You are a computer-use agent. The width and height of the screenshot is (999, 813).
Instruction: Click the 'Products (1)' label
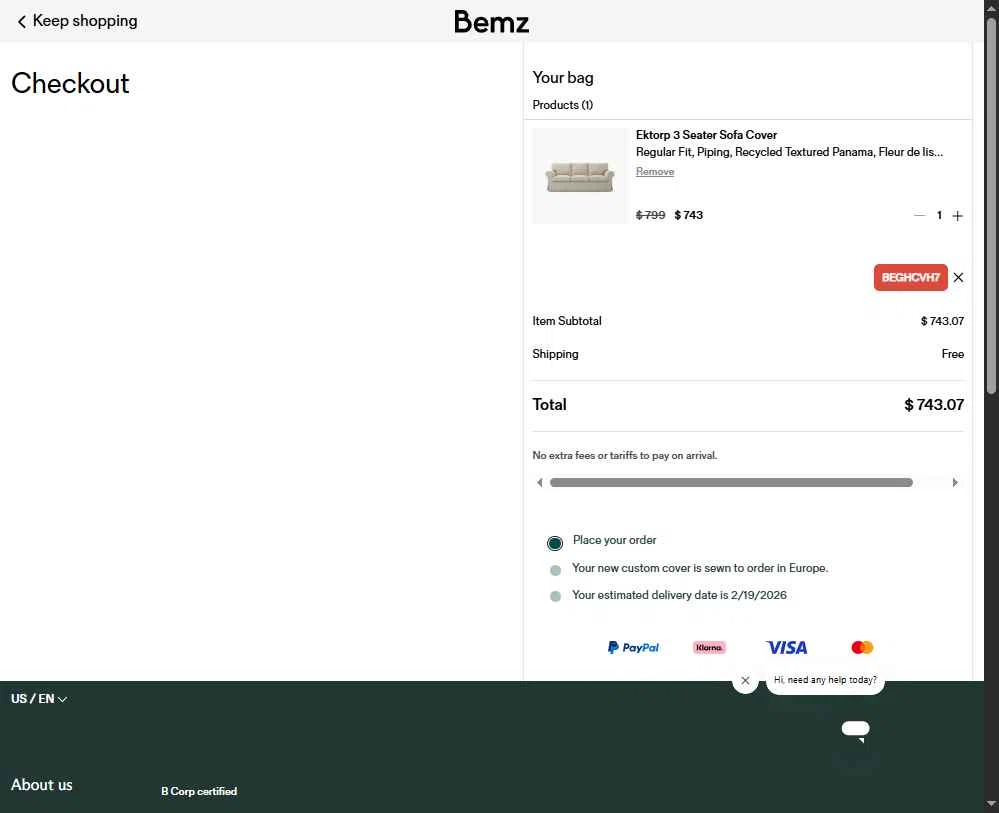(563, 105)
